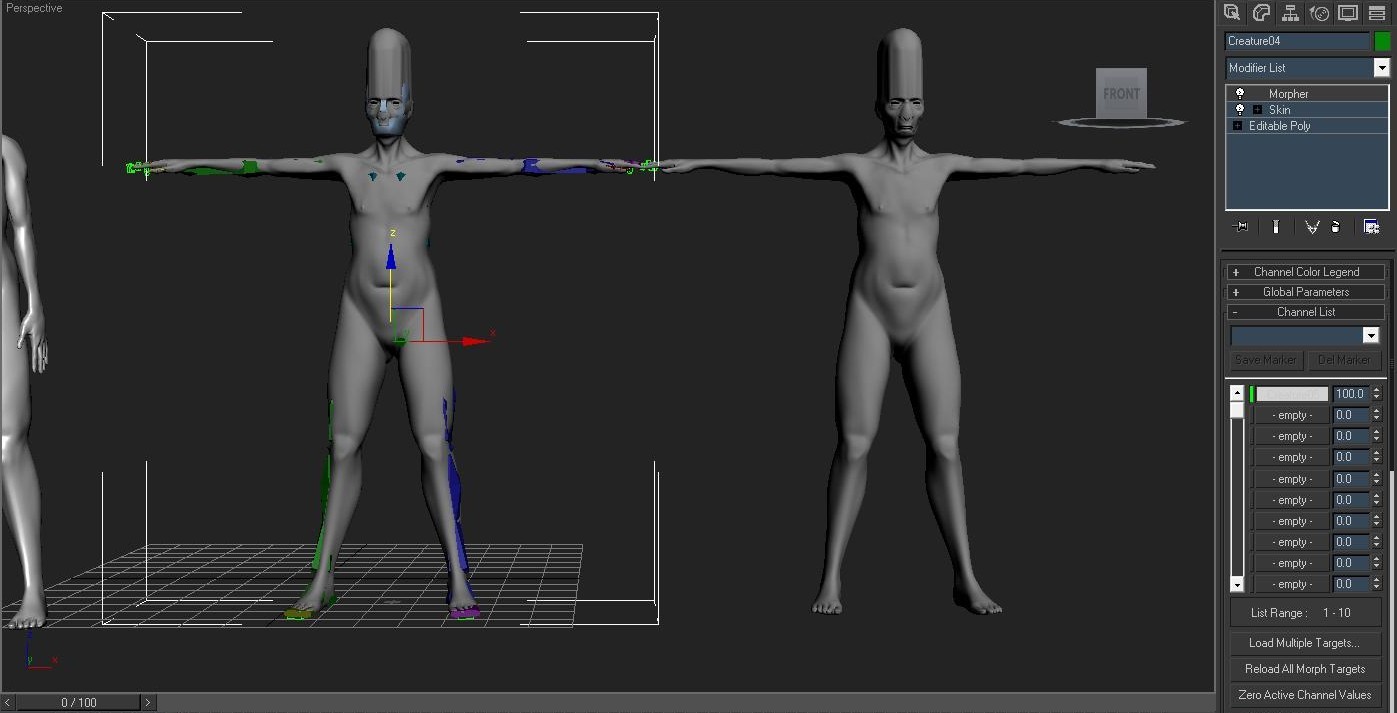Screen dimensions: 1397x713
Task: Click the FRONT face of ViewCube
Action: pyautogui.click(x=1121, y=93)
